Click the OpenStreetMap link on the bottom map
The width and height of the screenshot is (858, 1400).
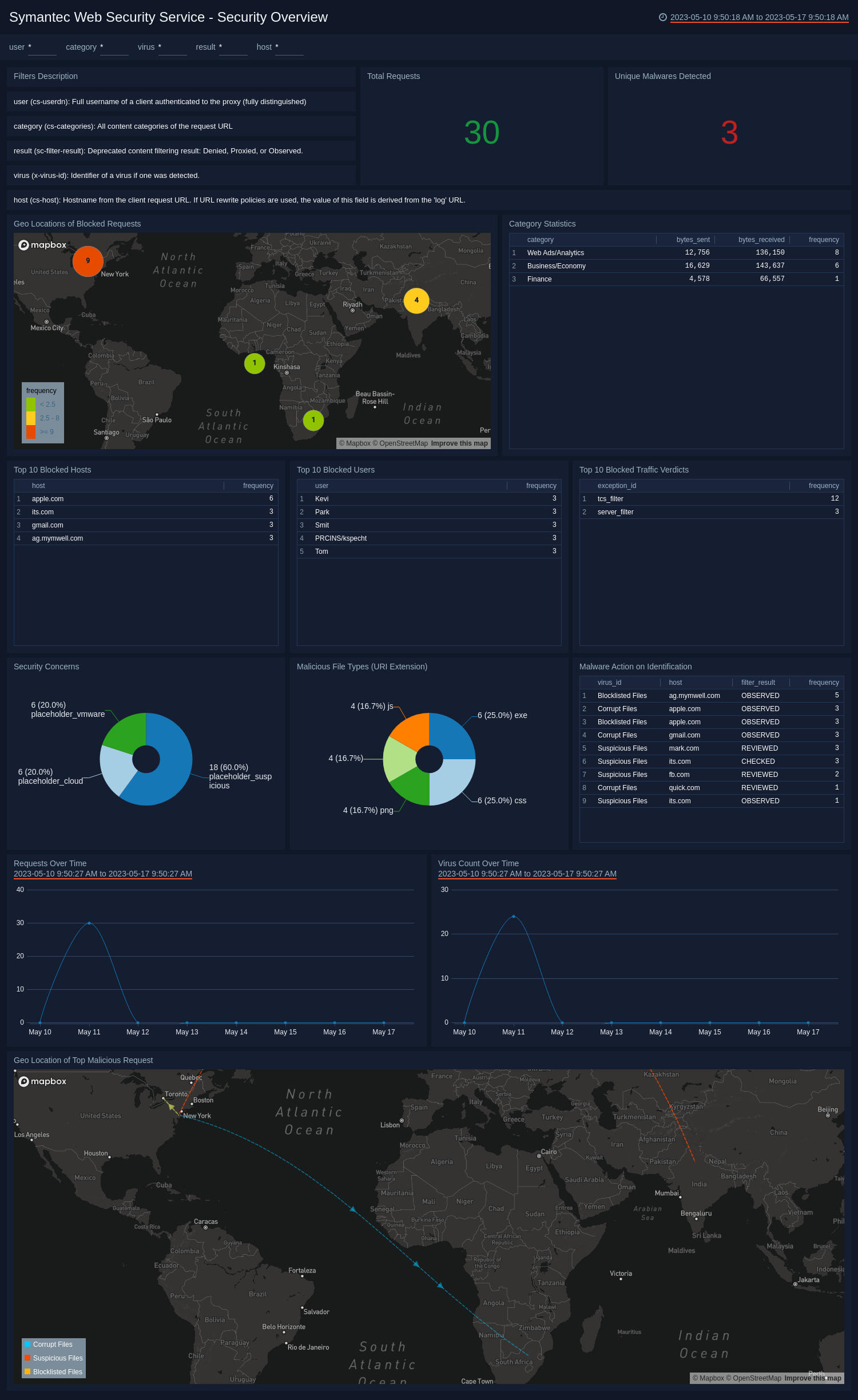pos(756,1378)
